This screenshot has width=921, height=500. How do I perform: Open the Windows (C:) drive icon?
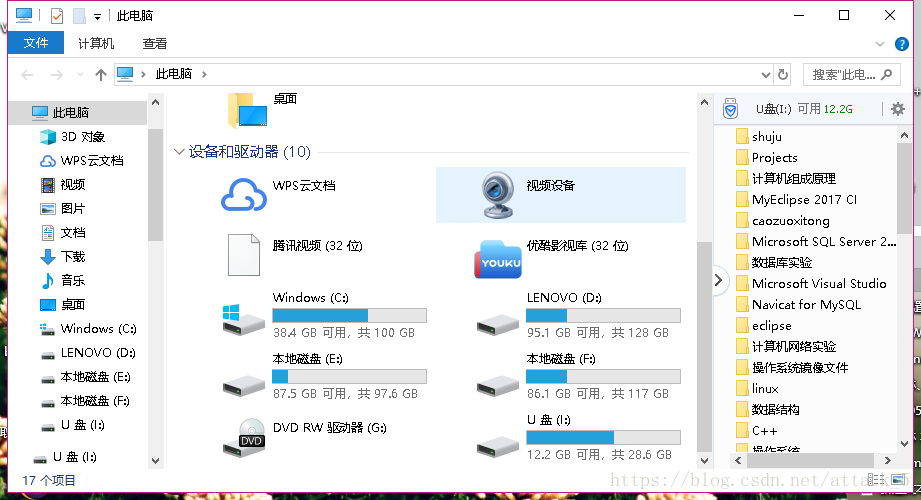[x=244, y=319]
